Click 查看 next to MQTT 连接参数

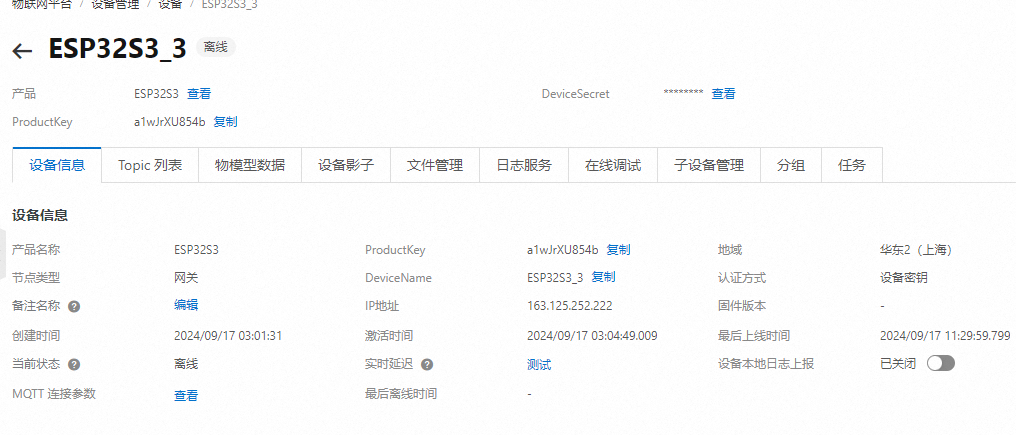click(186, 395)
